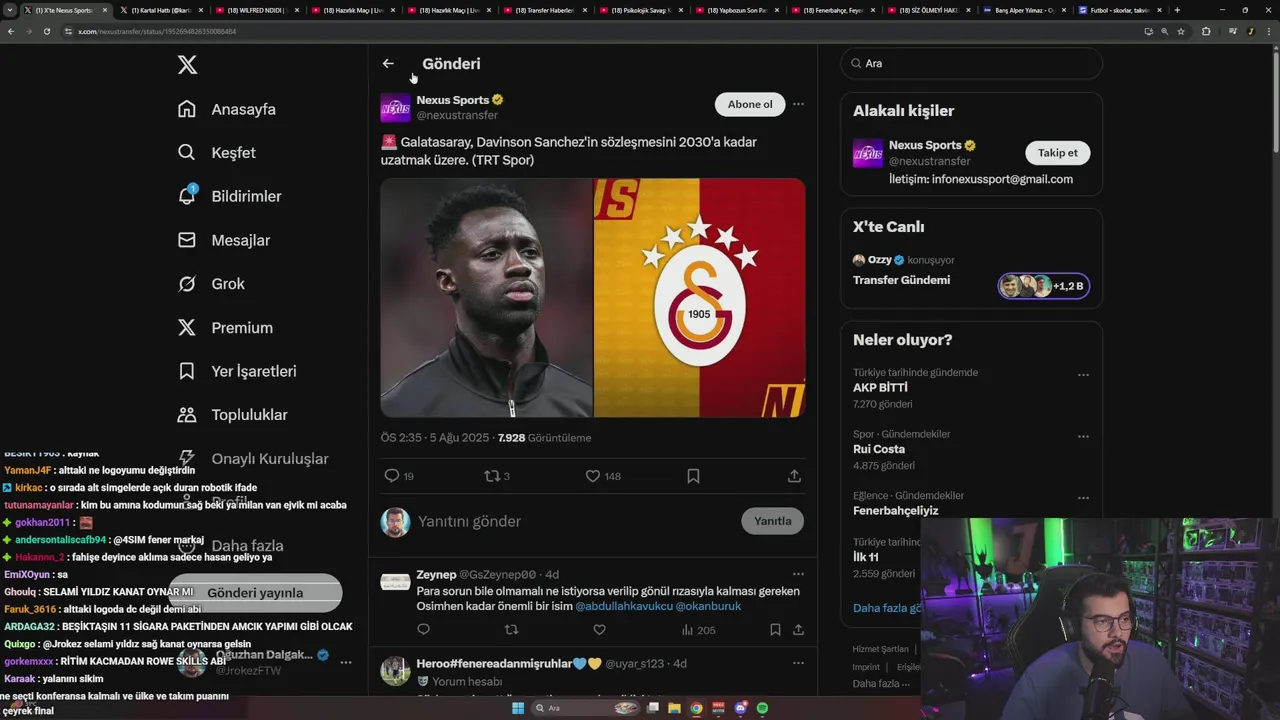Reload the page in Chrome

pos(46,31)
